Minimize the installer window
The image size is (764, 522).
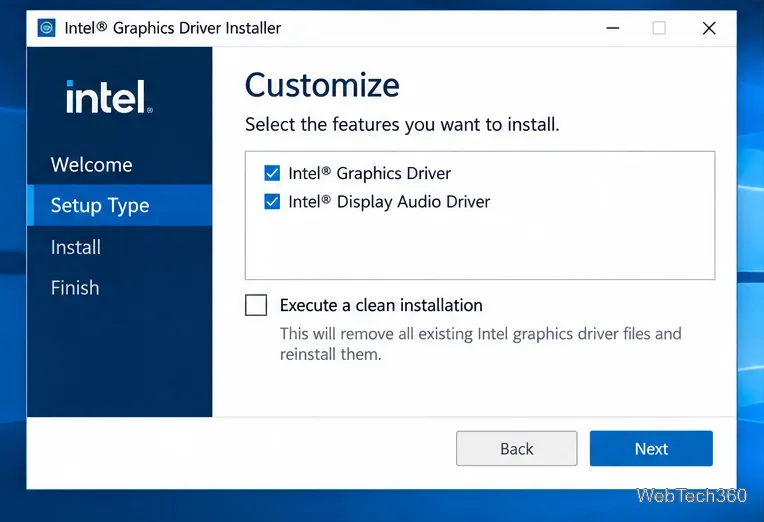(x=612, y=28)
